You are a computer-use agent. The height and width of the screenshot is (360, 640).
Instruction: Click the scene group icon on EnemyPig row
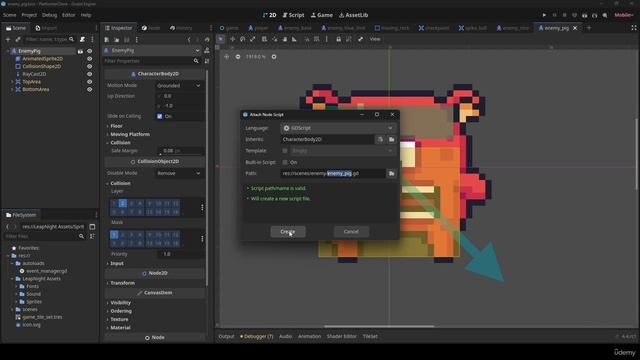(80, 51)
